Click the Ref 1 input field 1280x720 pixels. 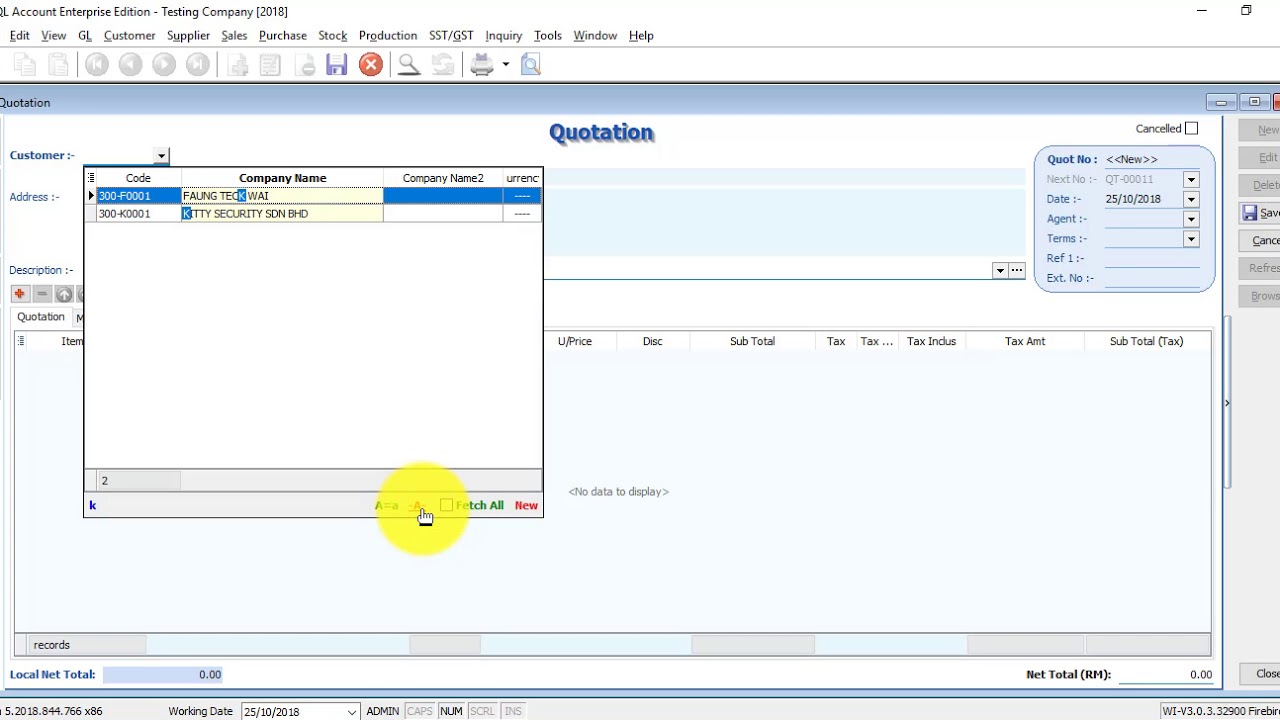click(x=1152, y=258)
